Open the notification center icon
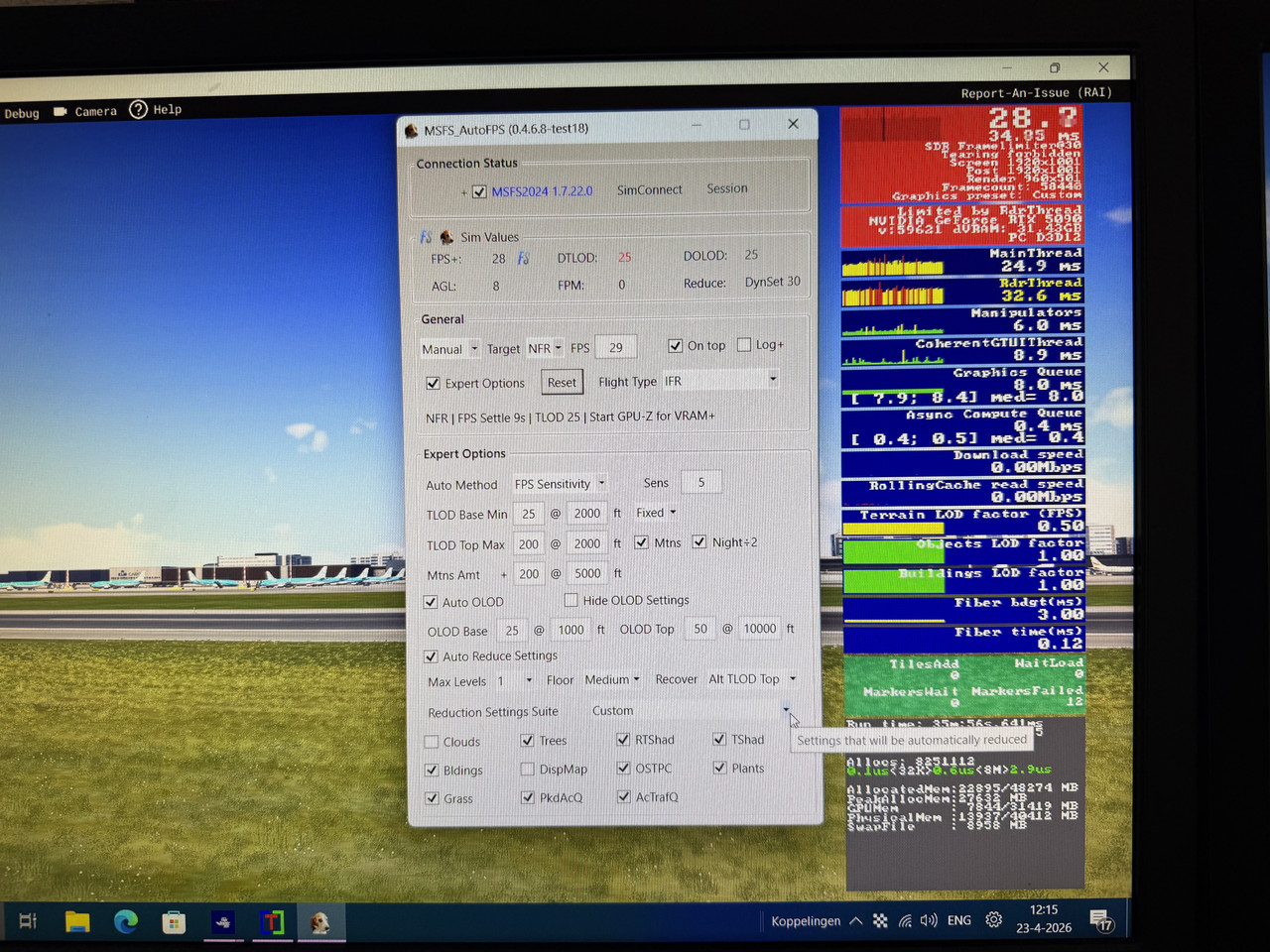The height and width of the screenshot is (952, 1270). click(x=1101, y=921)
